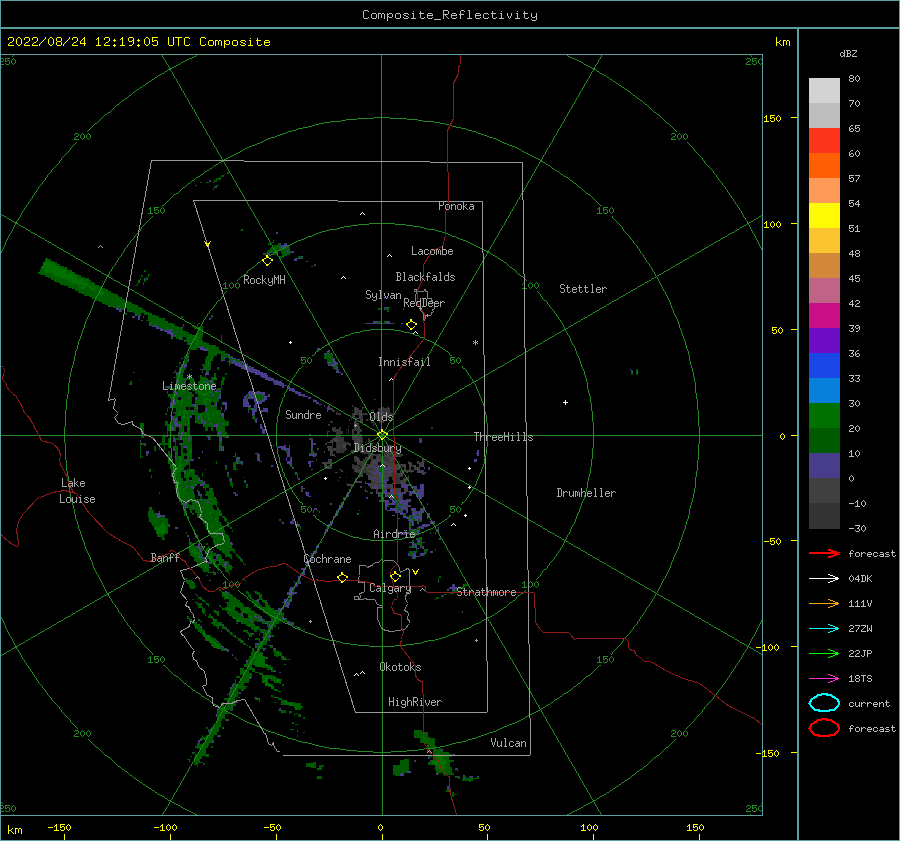Select the white 04DK arrow legend icon
This screenshot has width=900, height=841.
click(824, 579)
